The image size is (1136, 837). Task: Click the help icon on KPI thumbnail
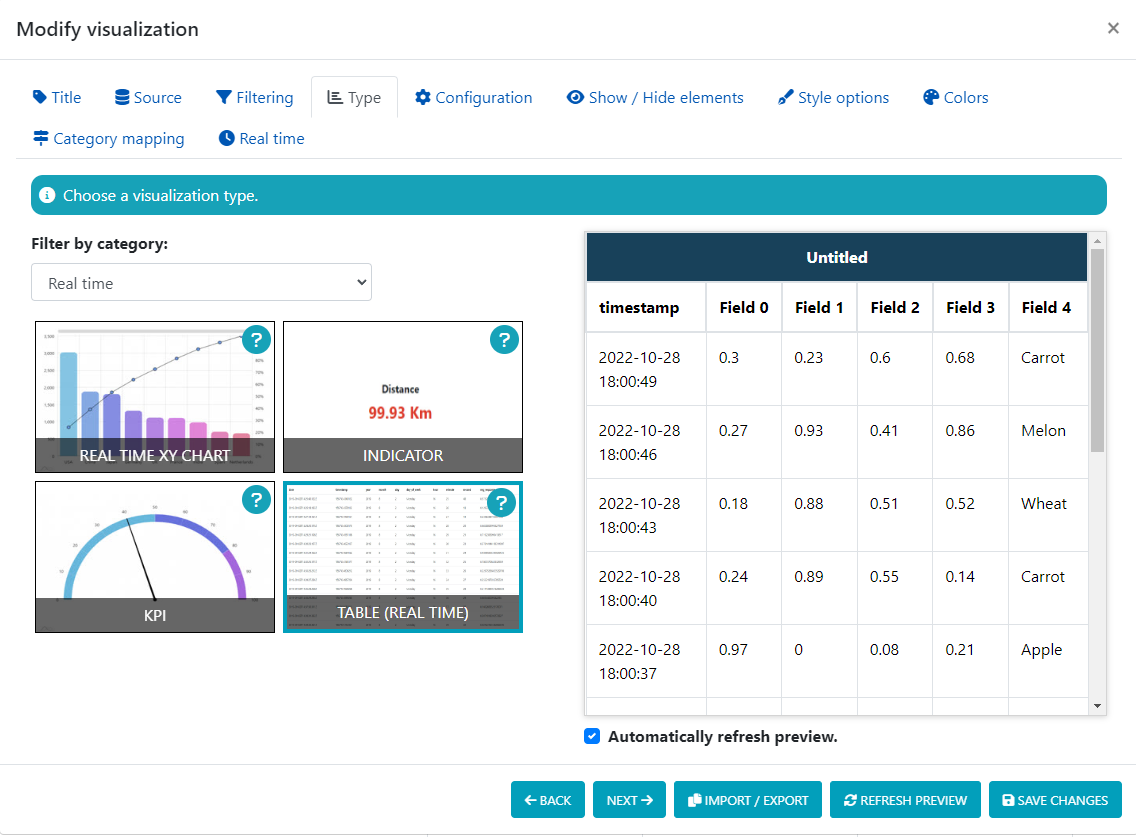point(256,499)
